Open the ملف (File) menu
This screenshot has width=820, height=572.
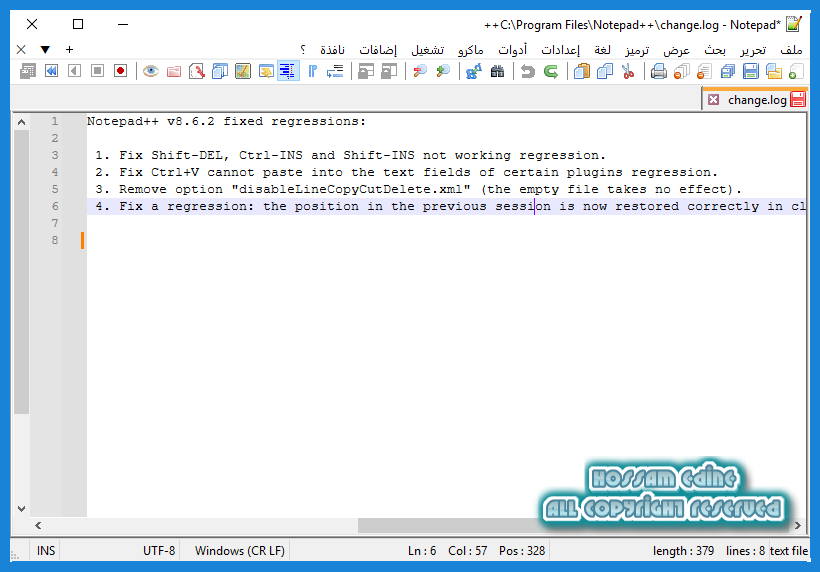(791, 50)
